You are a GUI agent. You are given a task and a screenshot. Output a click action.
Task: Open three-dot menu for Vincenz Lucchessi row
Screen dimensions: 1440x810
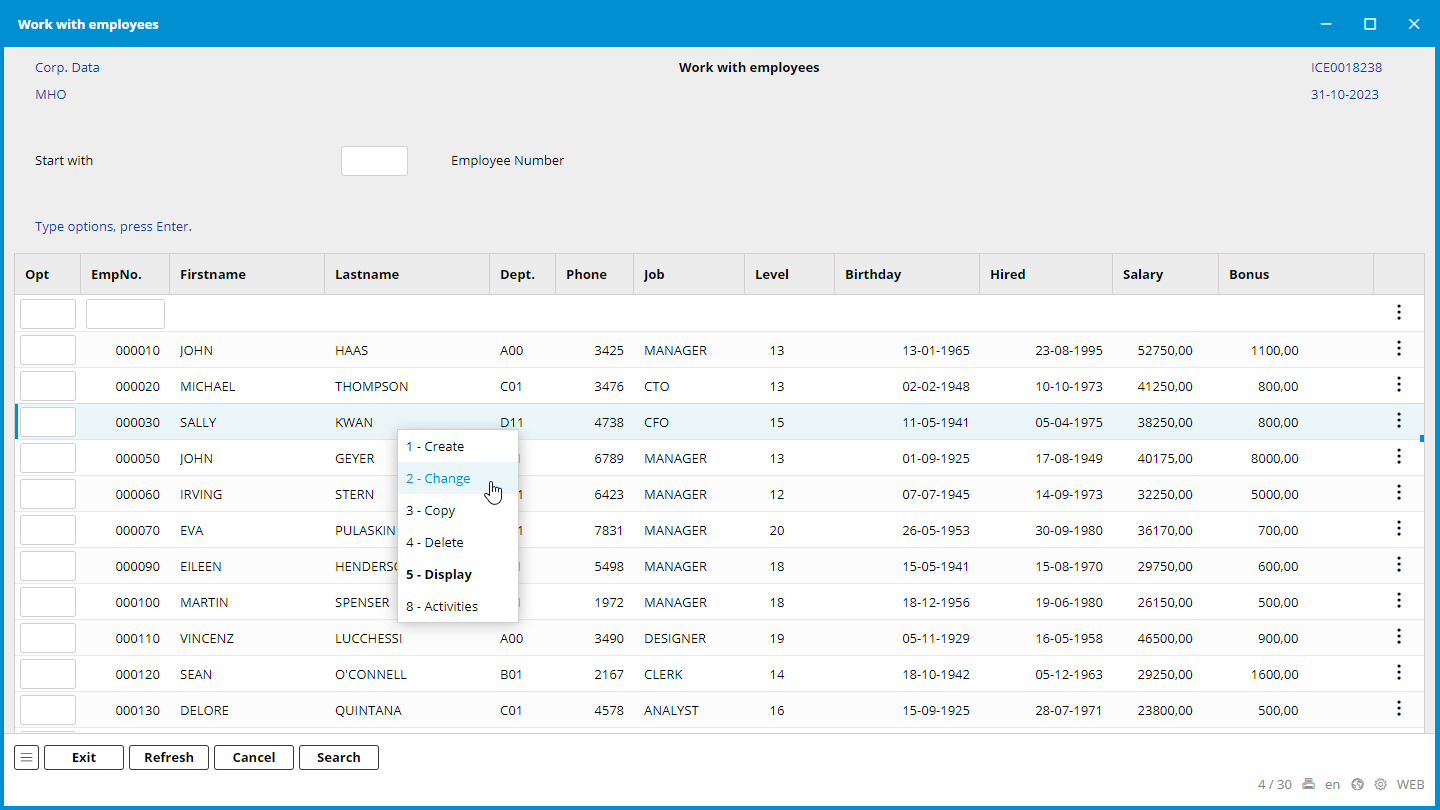tap(1398, 637)
